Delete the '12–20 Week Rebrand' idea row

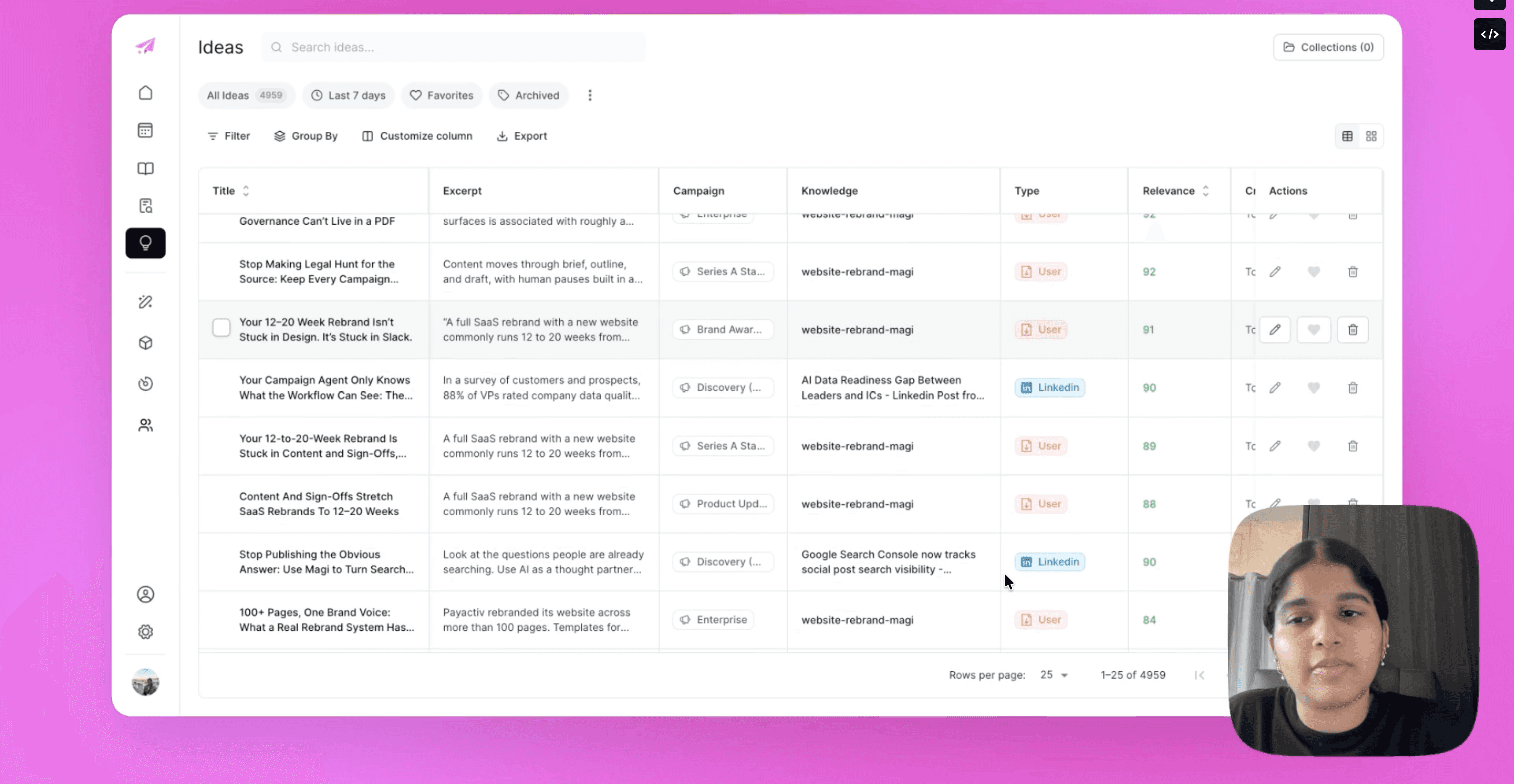point(1352,330)
